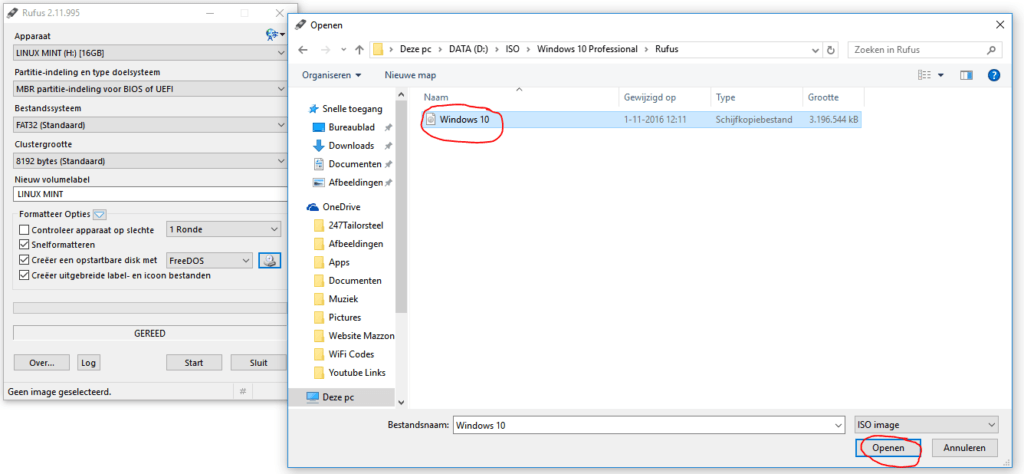
Task: Click the Over... button in Rufus
Action: [42, 362]
